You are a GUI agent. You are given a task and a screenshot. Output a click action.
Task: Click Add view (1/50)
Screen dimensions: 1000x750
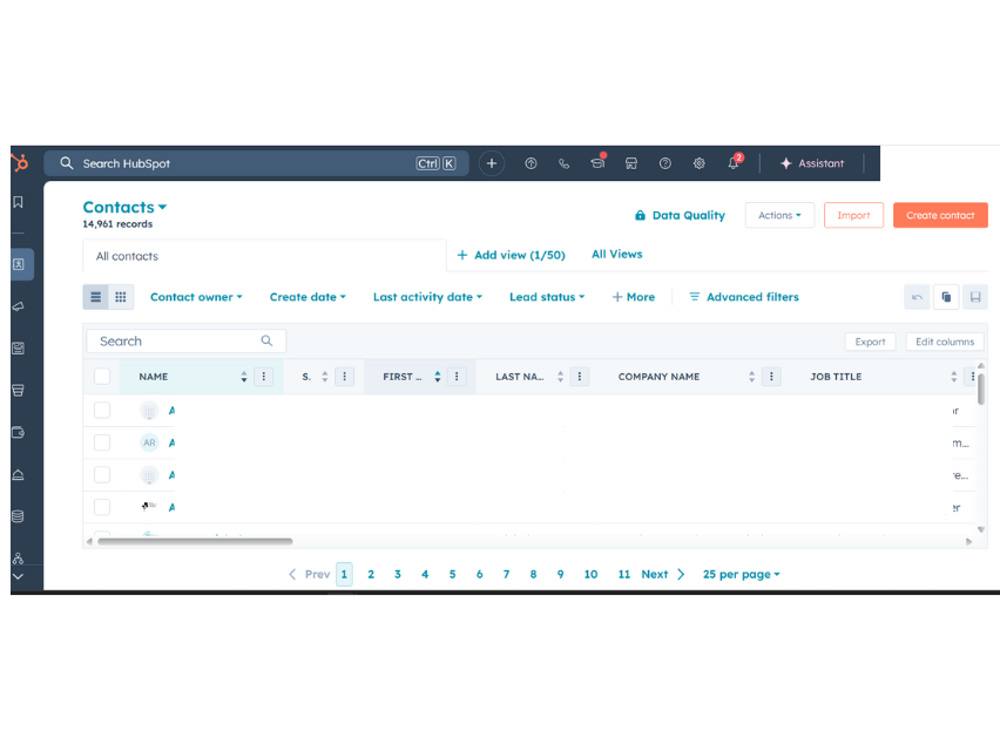coord(511,255)
